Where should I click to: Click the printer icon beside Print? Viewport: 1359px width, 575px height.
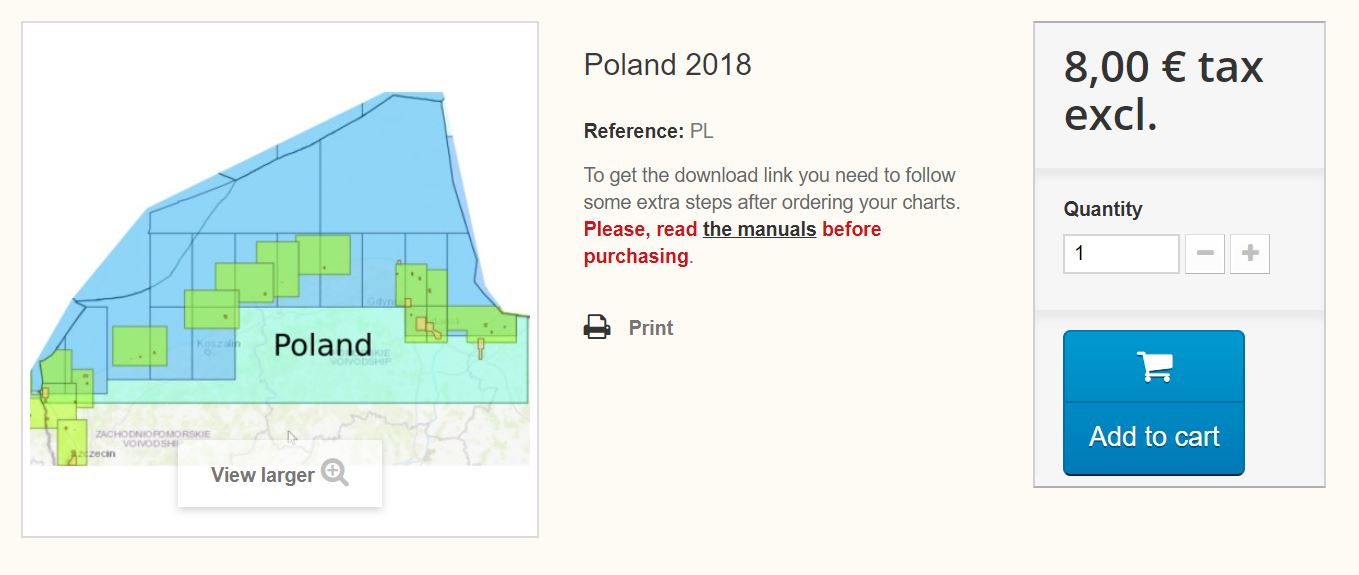pos(597,327)
